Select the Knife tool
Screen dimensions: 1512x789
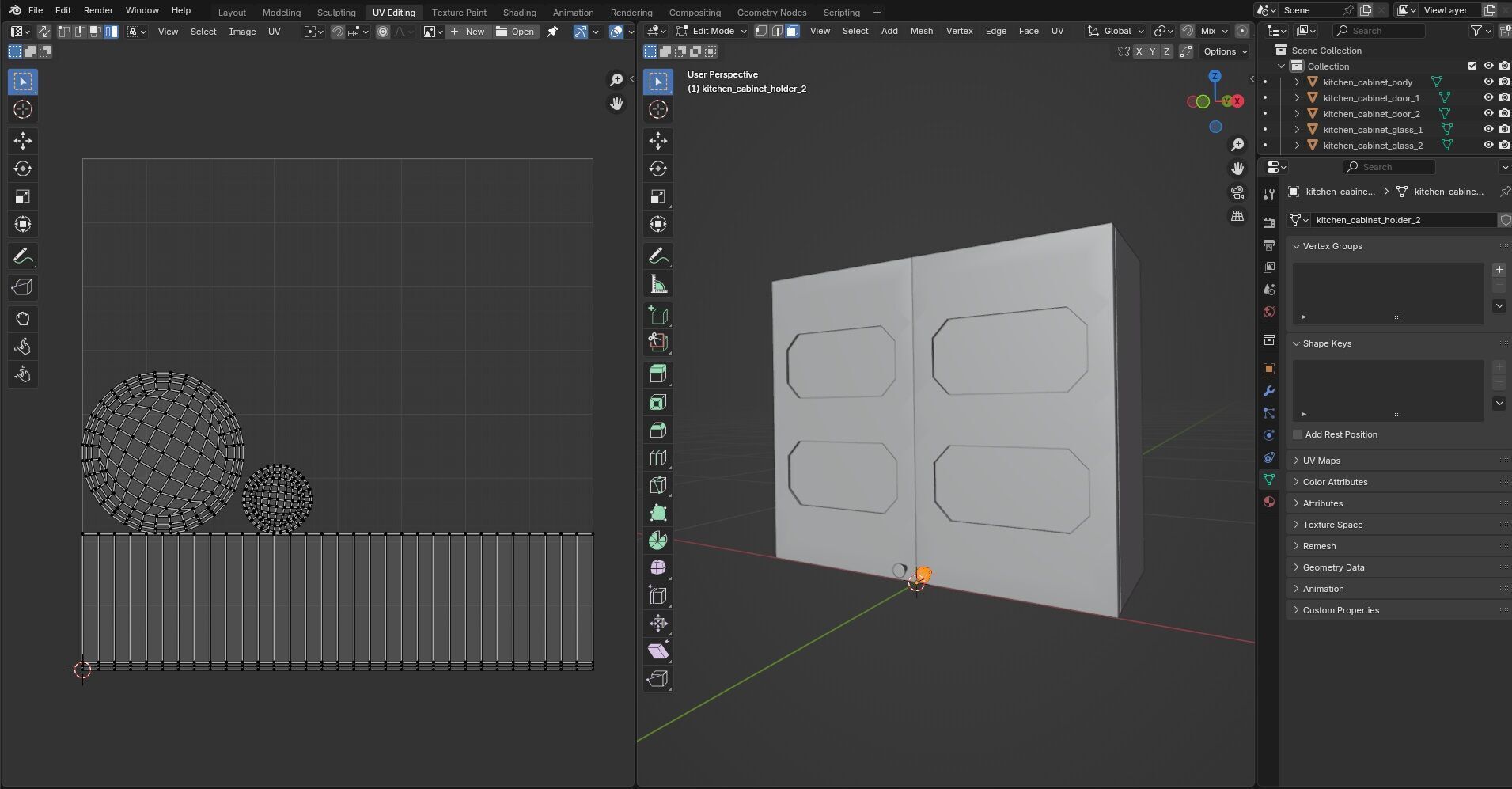658,485
